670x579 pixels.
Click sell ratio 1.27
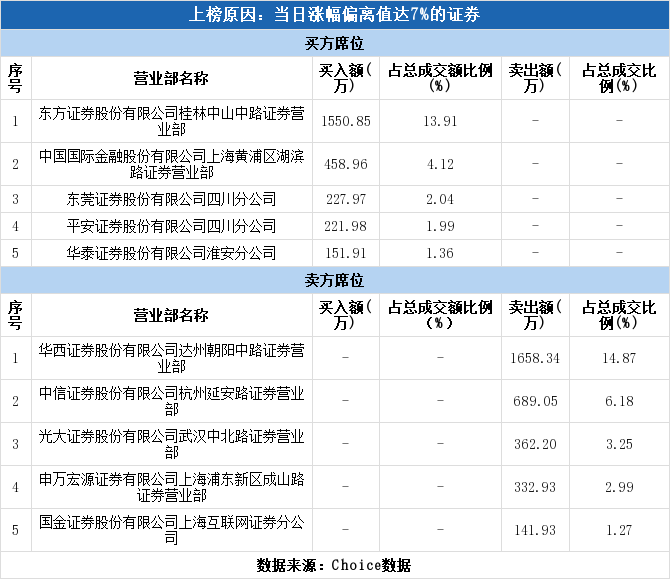[619, 530]
